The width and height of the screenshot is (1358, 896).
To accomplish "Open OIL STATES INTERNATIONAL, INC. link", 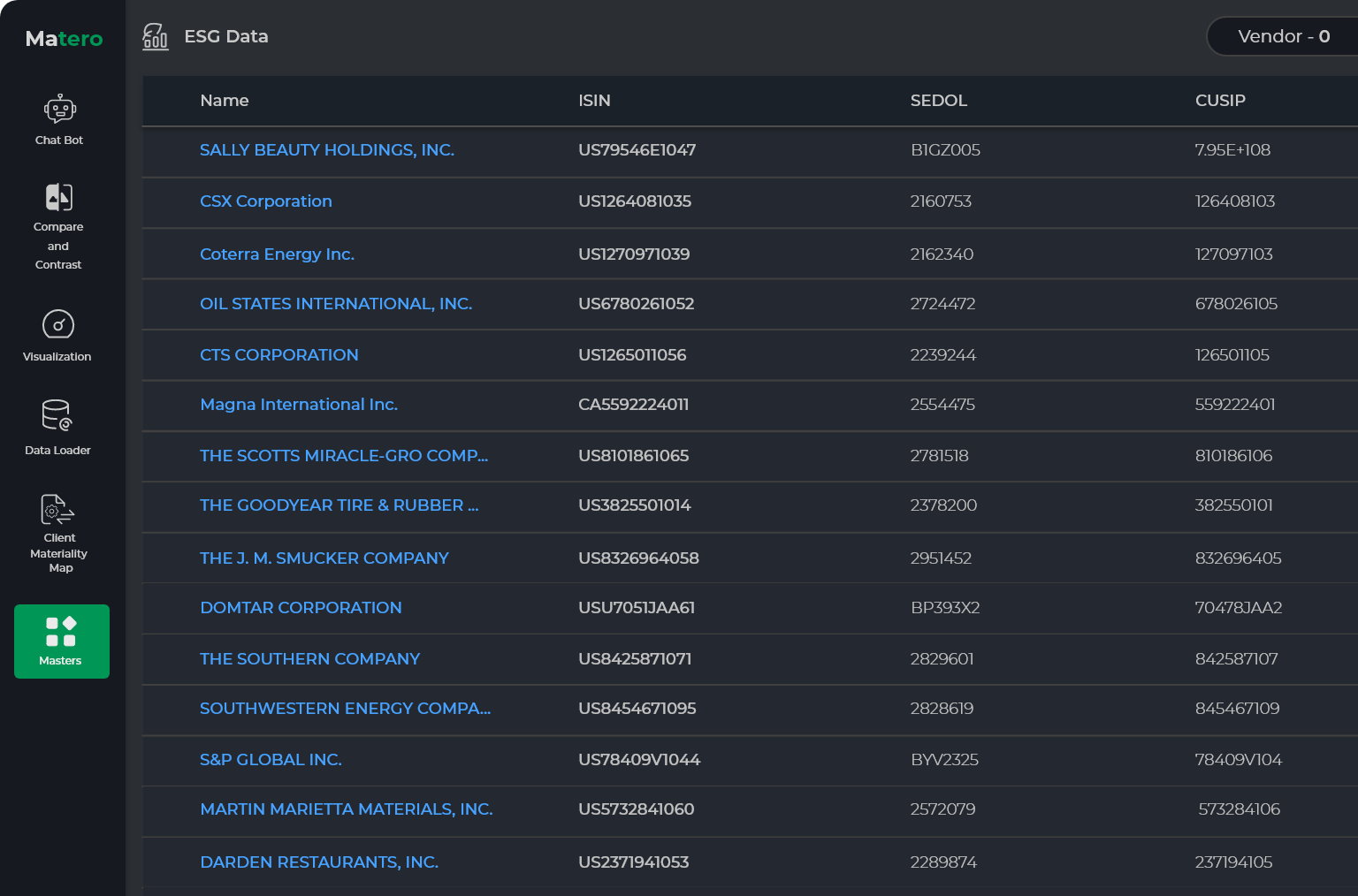I will pyautogui.click(x=336, y=304).
